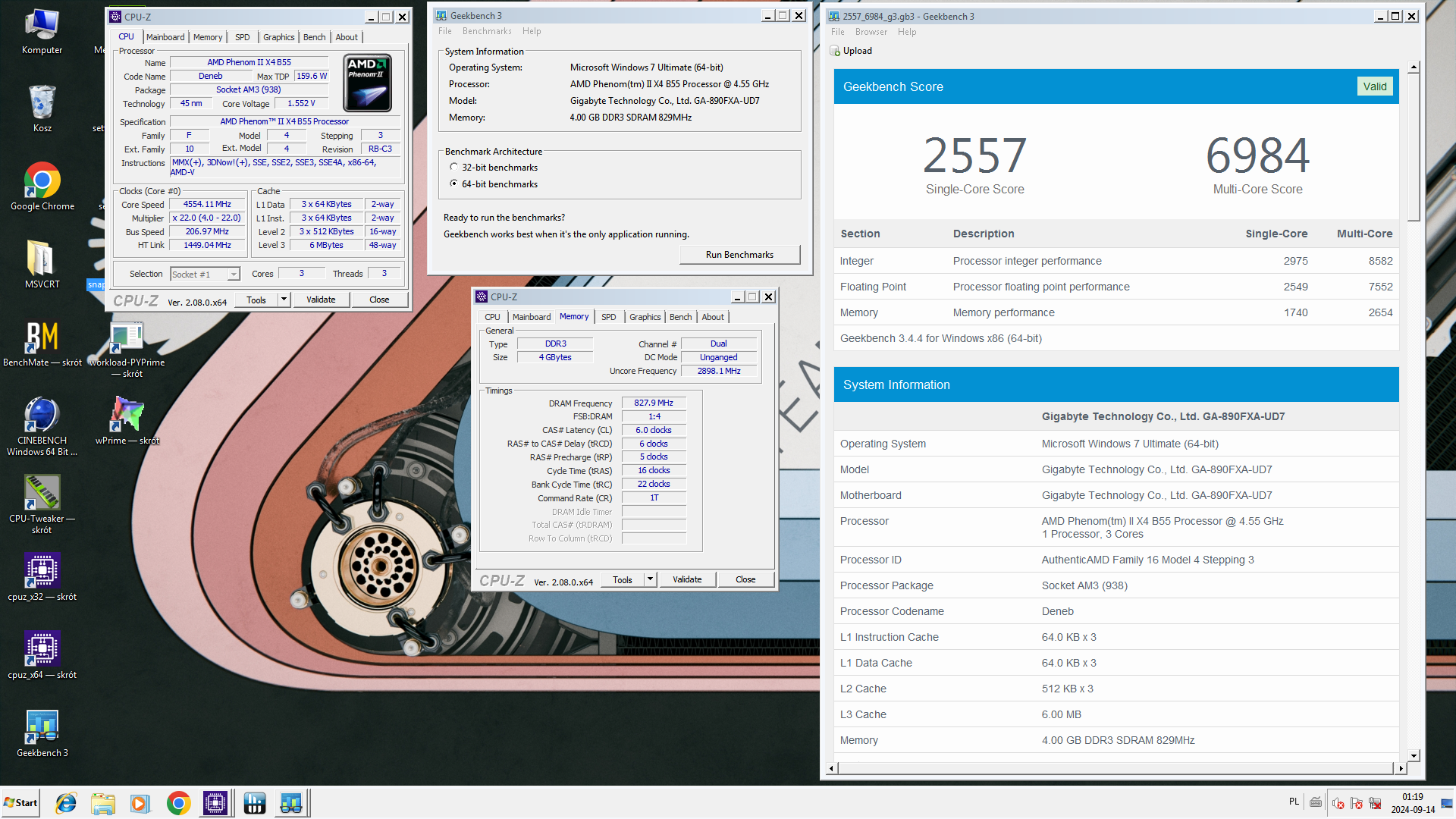Launch the BenchMate desktop shortcut
Screen dimensions: 1456x819
tap(42, 344)
